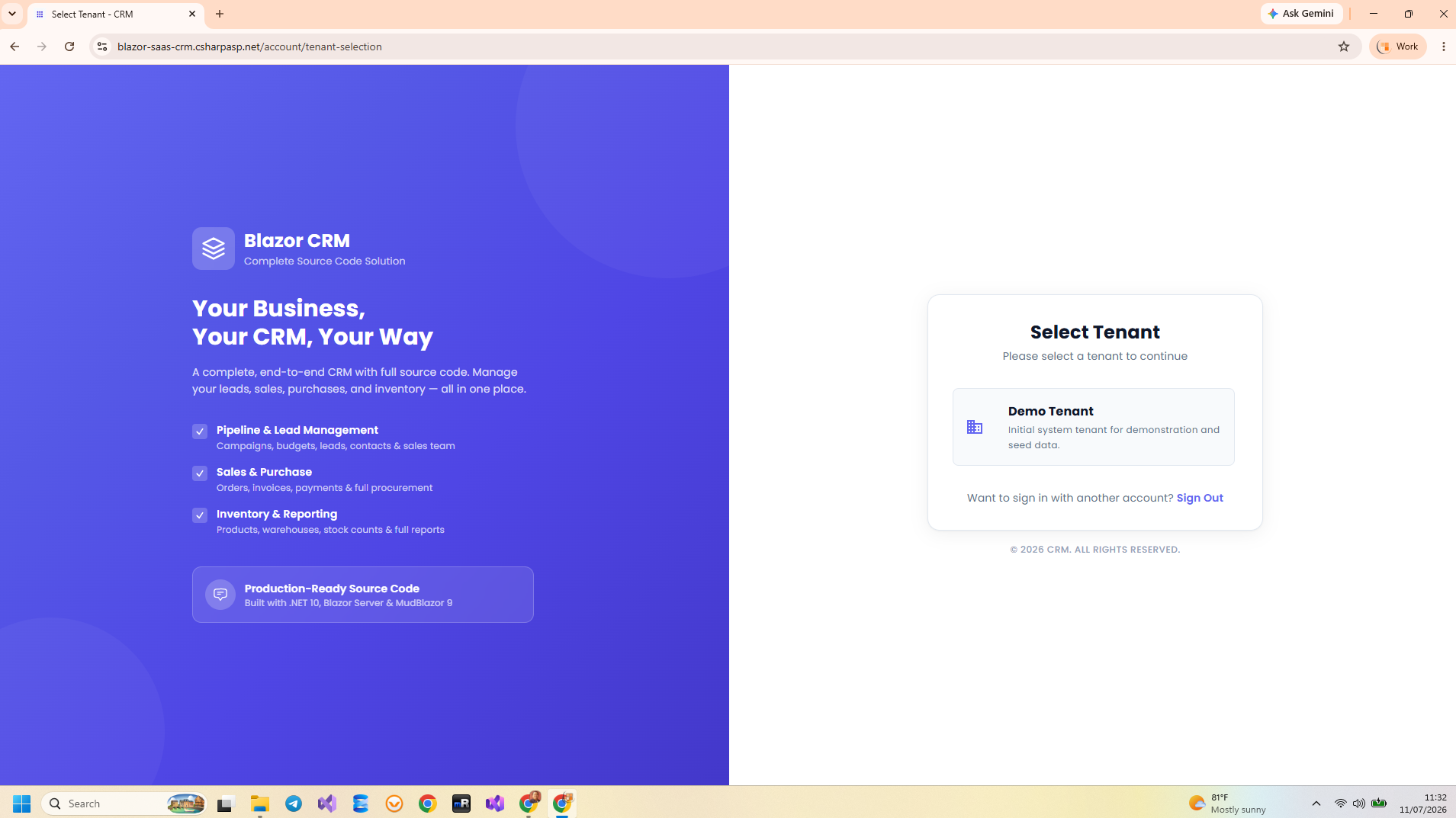
Task: Click the Sales & Purchase checkmark
Action: coord(200,473)
